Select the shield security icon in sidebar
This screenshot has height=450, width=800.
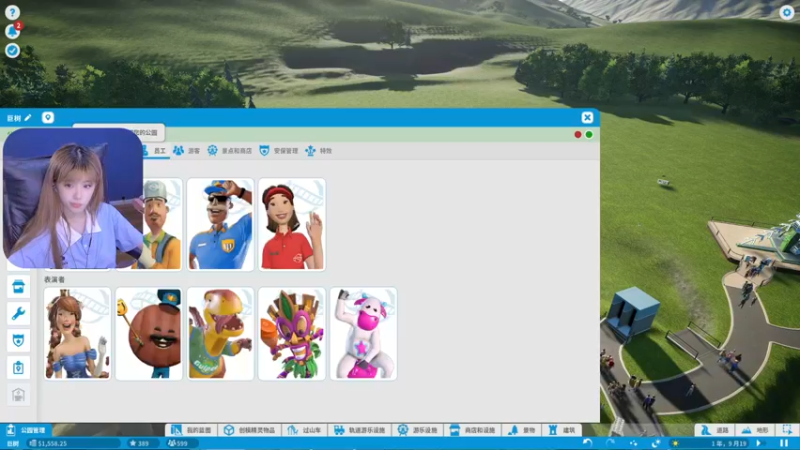18,340
